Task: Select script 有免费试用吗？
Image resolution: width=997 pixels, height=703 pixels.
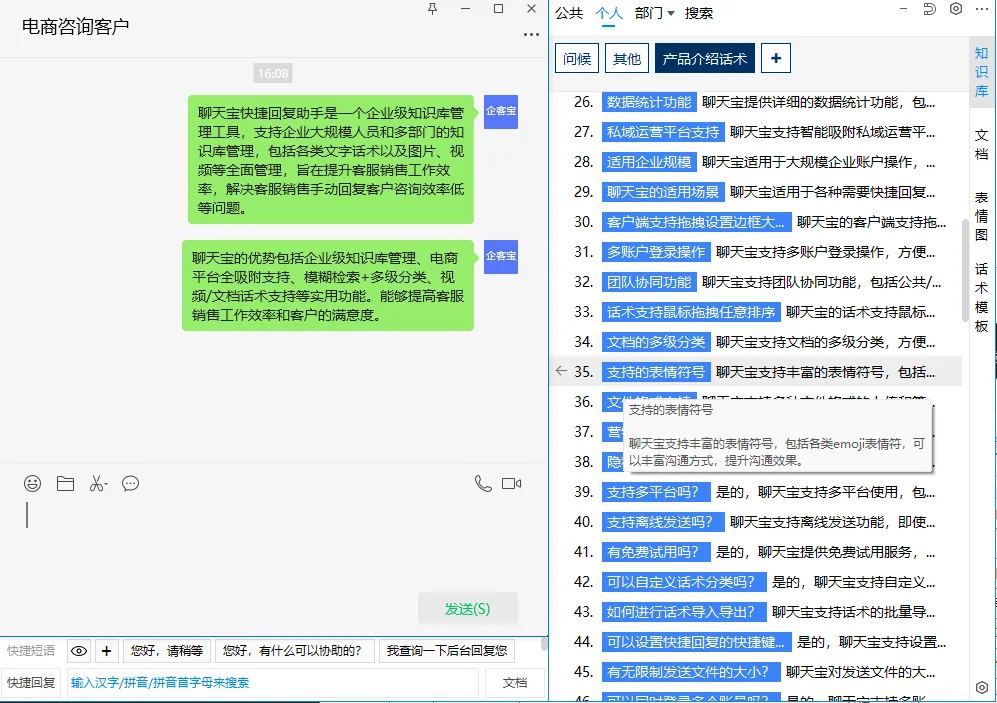Action: 656,552
